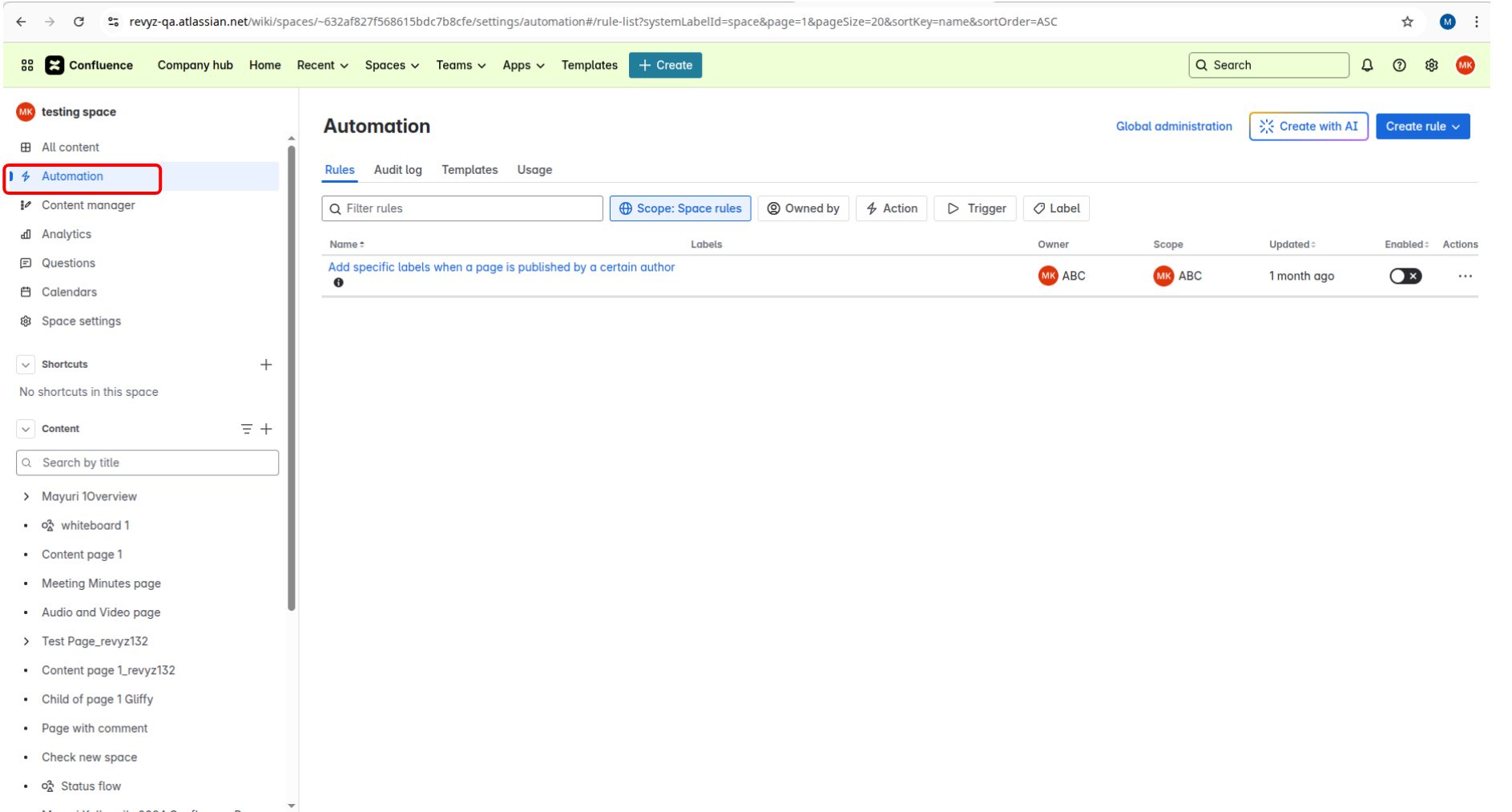Expand the Spaces navigation dropdown

392,65
